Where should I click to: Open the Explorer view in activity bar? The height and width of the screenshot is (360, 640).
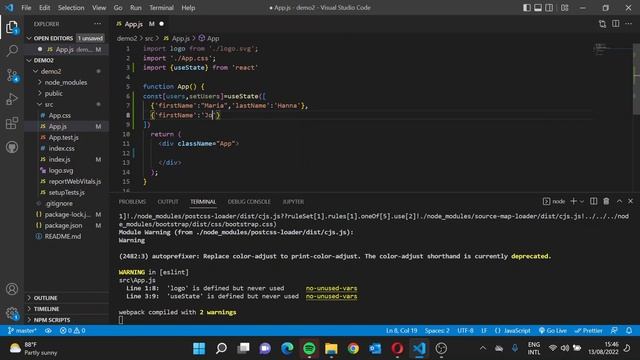tap(12, 28)
